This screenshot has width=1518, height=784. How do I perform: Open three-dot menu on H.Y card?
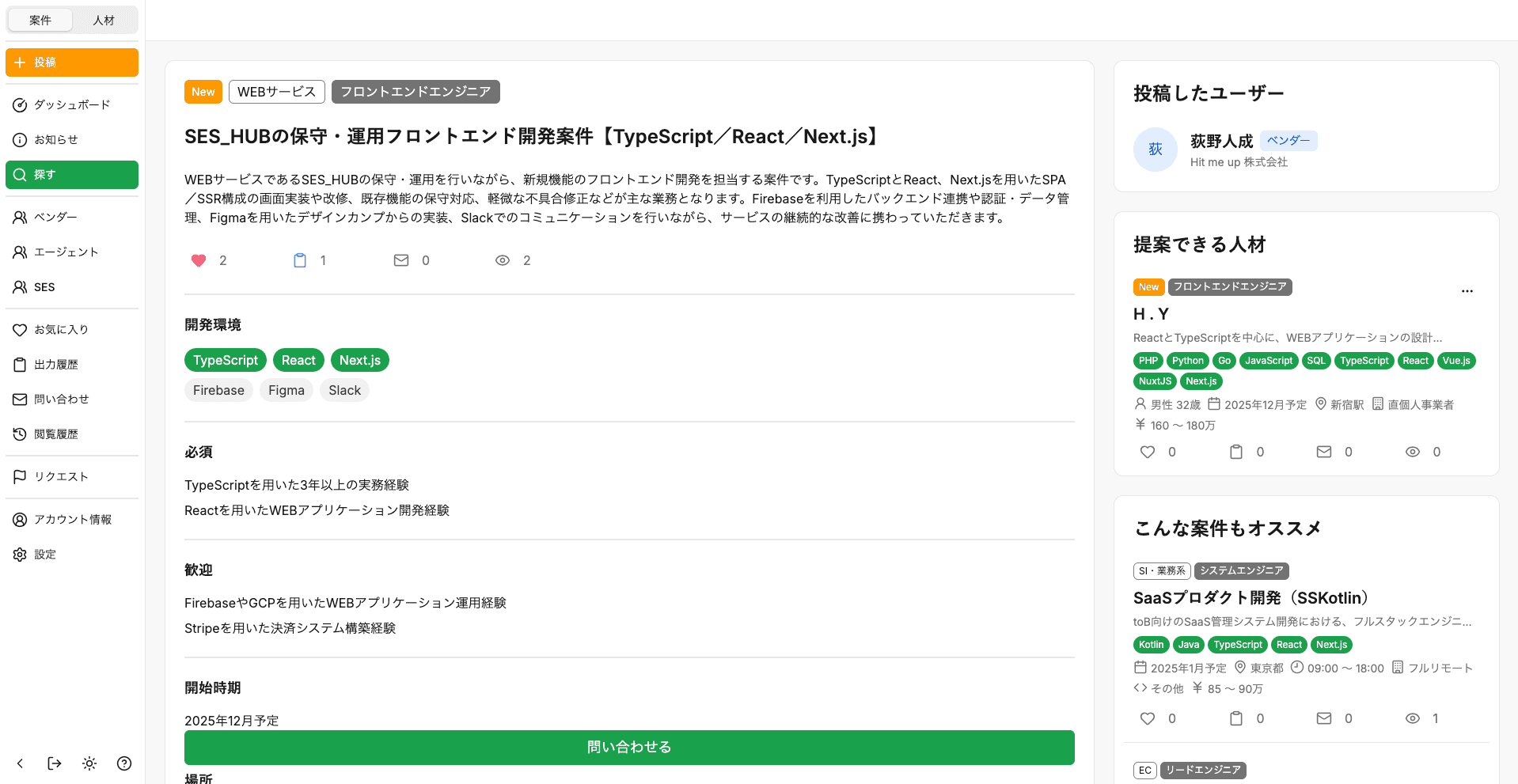point(1467,291)
